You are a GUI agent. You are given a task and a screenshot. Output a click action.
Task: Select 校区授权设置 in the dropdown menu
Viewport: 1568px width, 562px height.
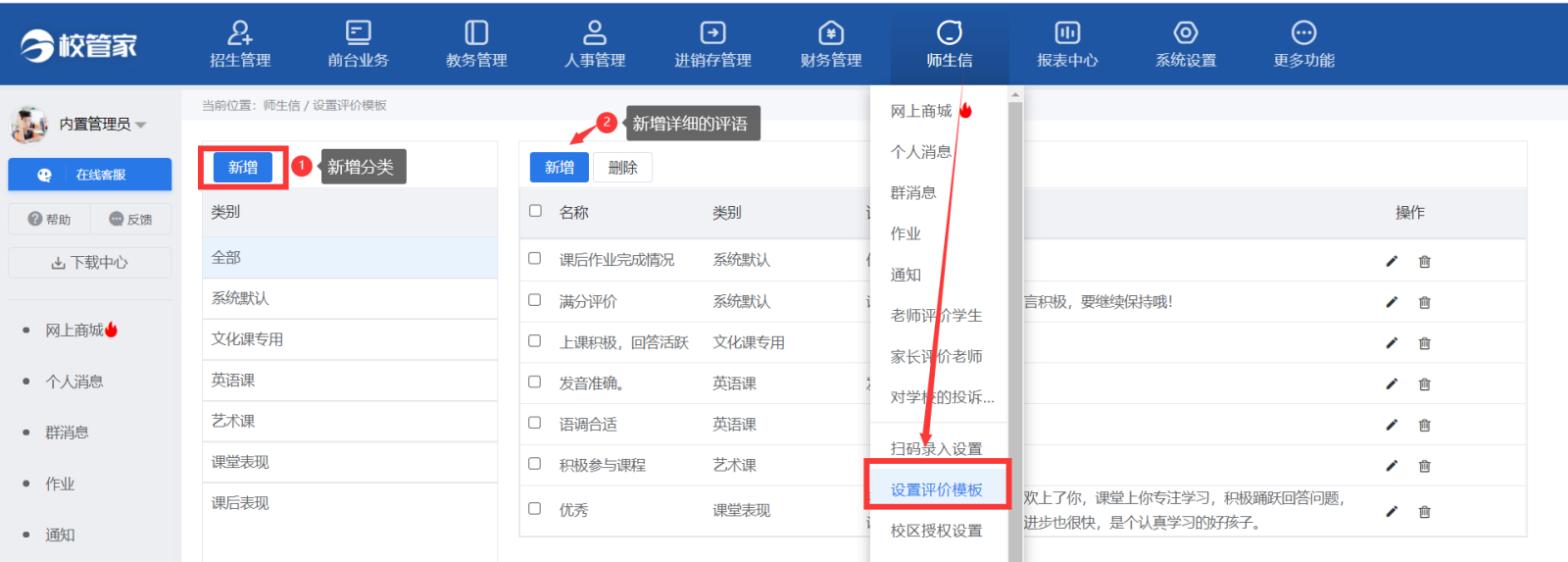point(936,531)
